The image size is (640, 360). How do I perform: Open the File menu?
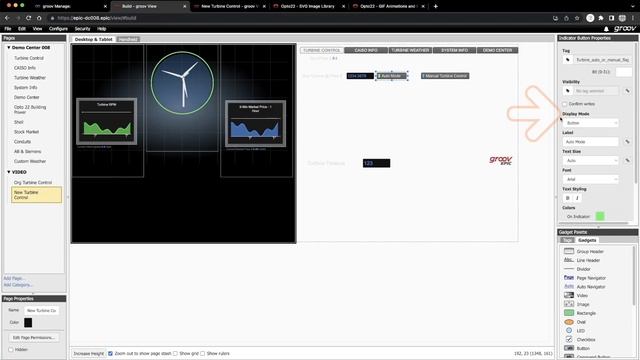8,29
